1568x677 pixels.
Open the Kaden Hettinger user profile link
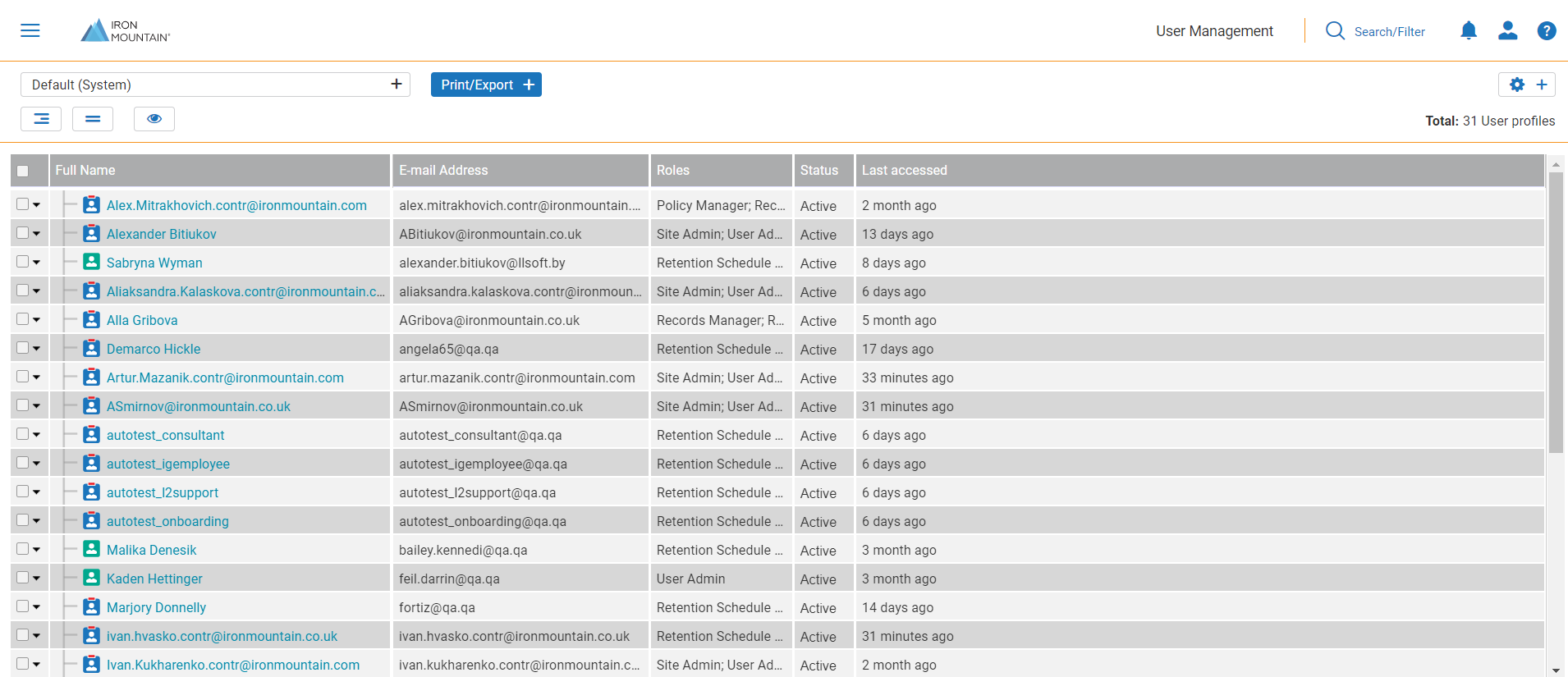(154, 579)
